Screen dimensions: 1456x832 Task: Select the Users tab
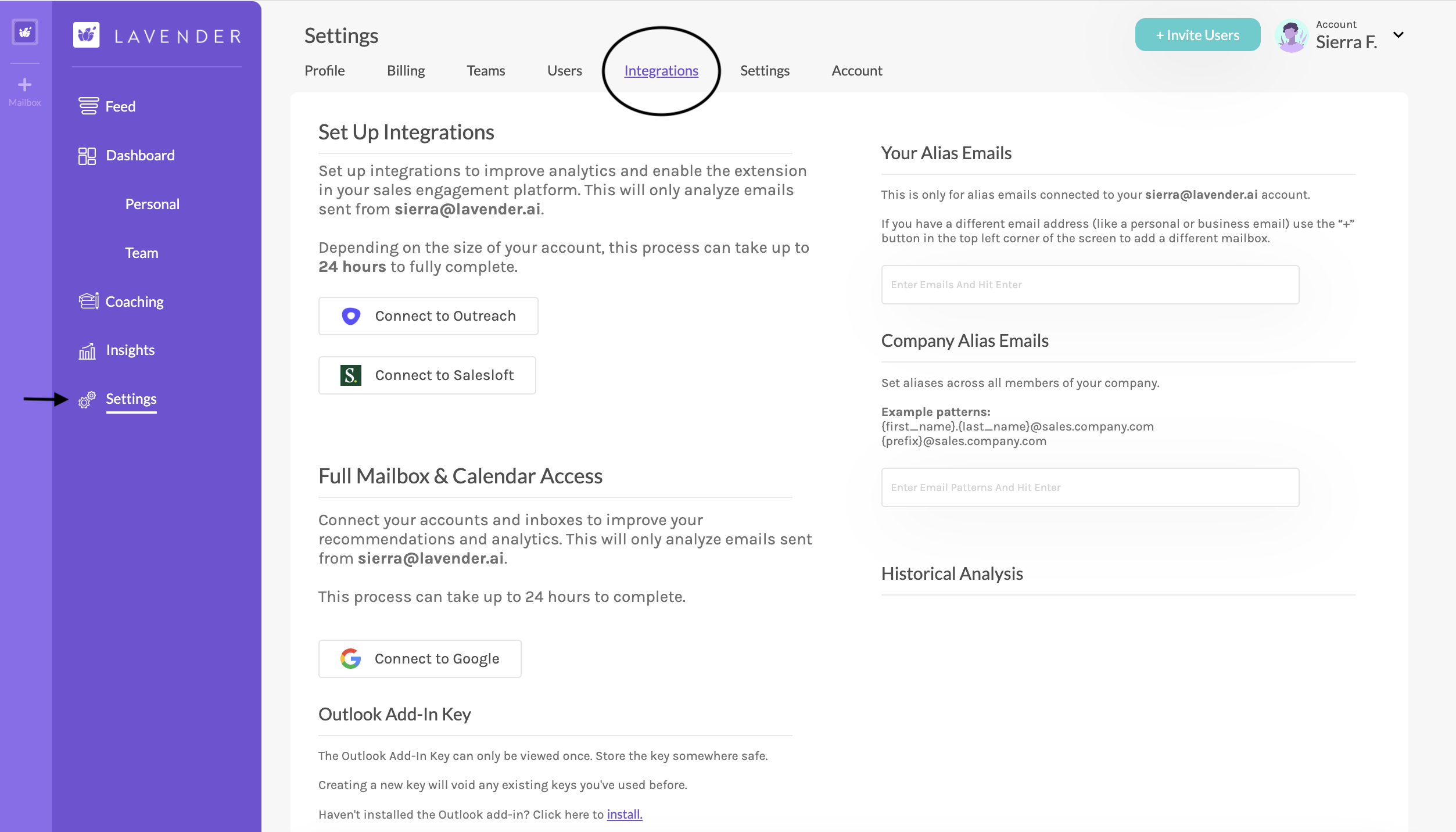pyautogui.click(x=564, y=70)
